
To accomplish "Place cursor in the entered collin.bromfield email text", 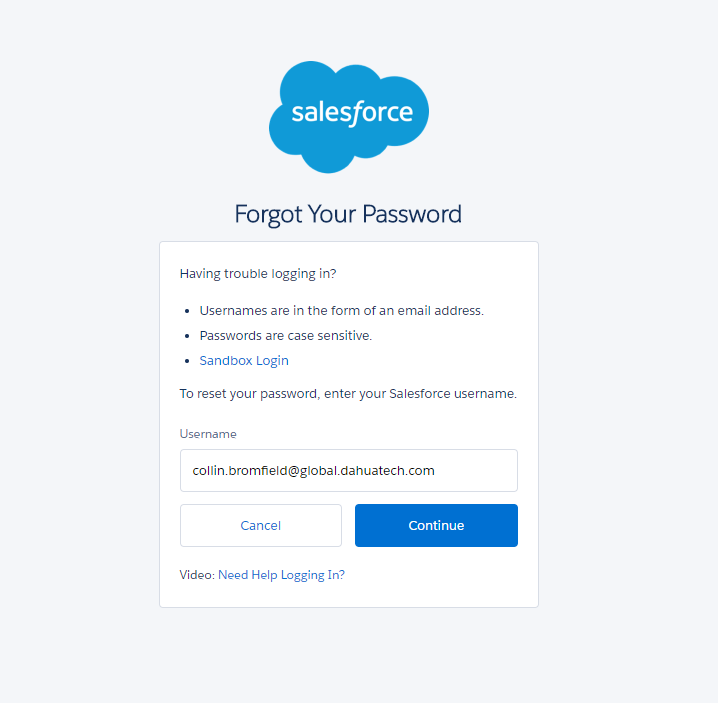I will coord(313,470).
